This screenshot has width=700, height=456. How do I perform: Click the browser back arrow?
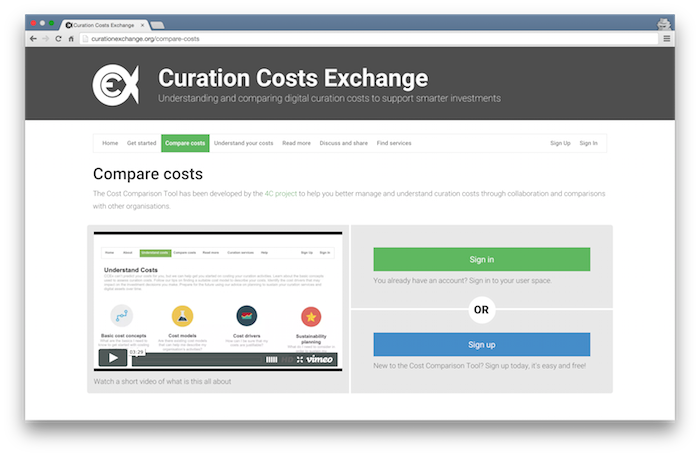click(33, 38)
